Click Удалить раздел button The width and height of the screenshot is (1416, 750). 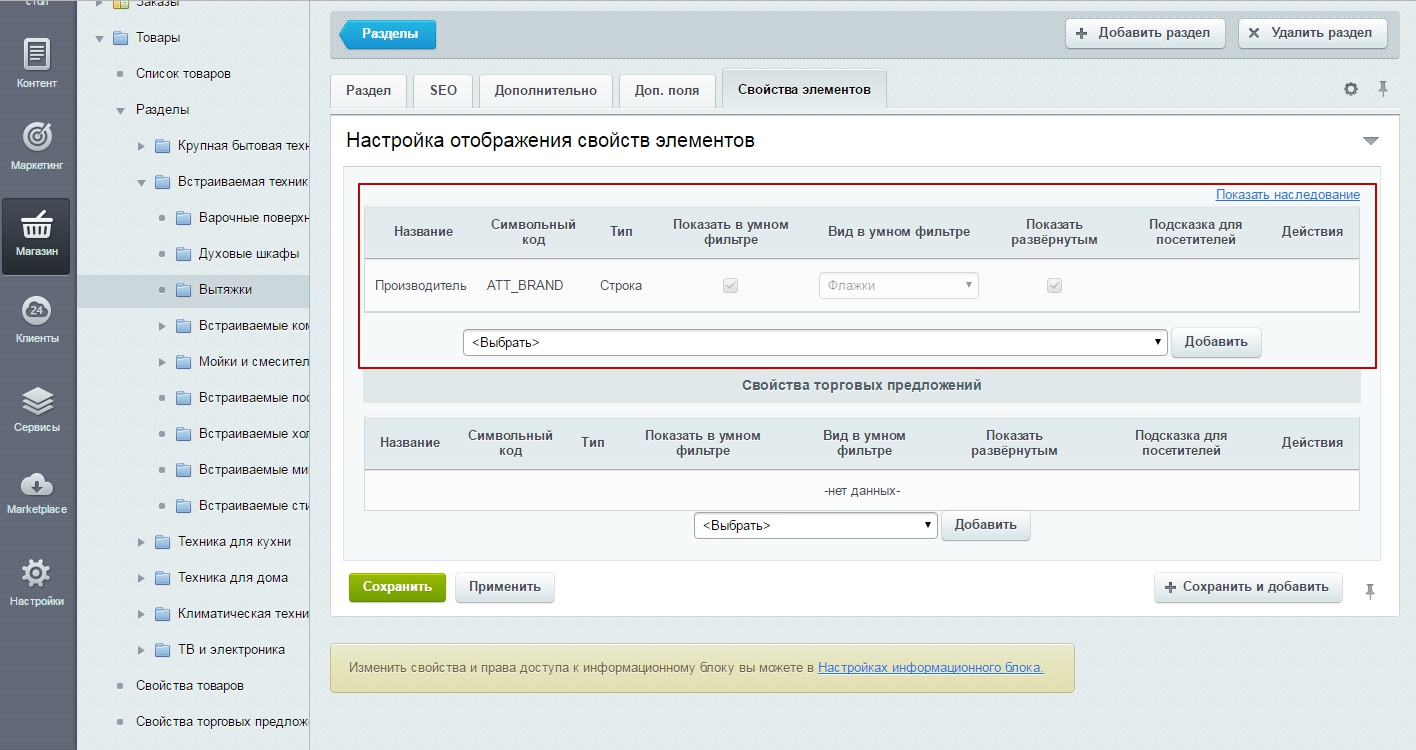(x=1312, y=33)
